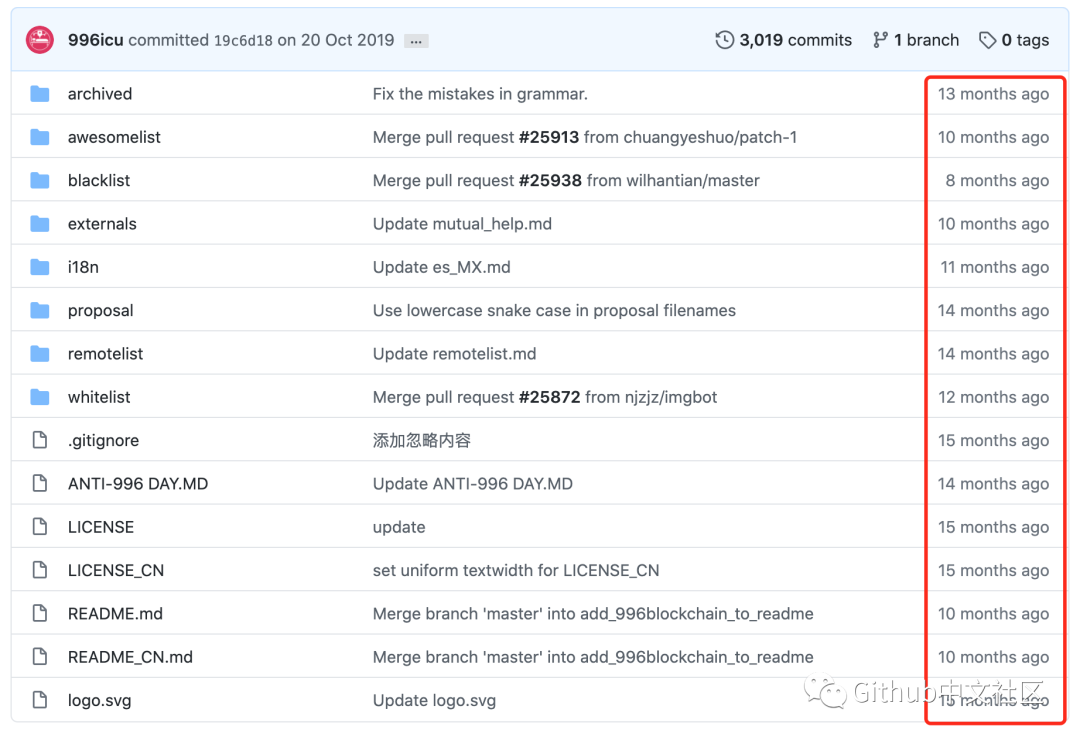Viewport: 1080px width, 740px height.
Task: Click '1 branch' to view branches
Action: [926, 39]
